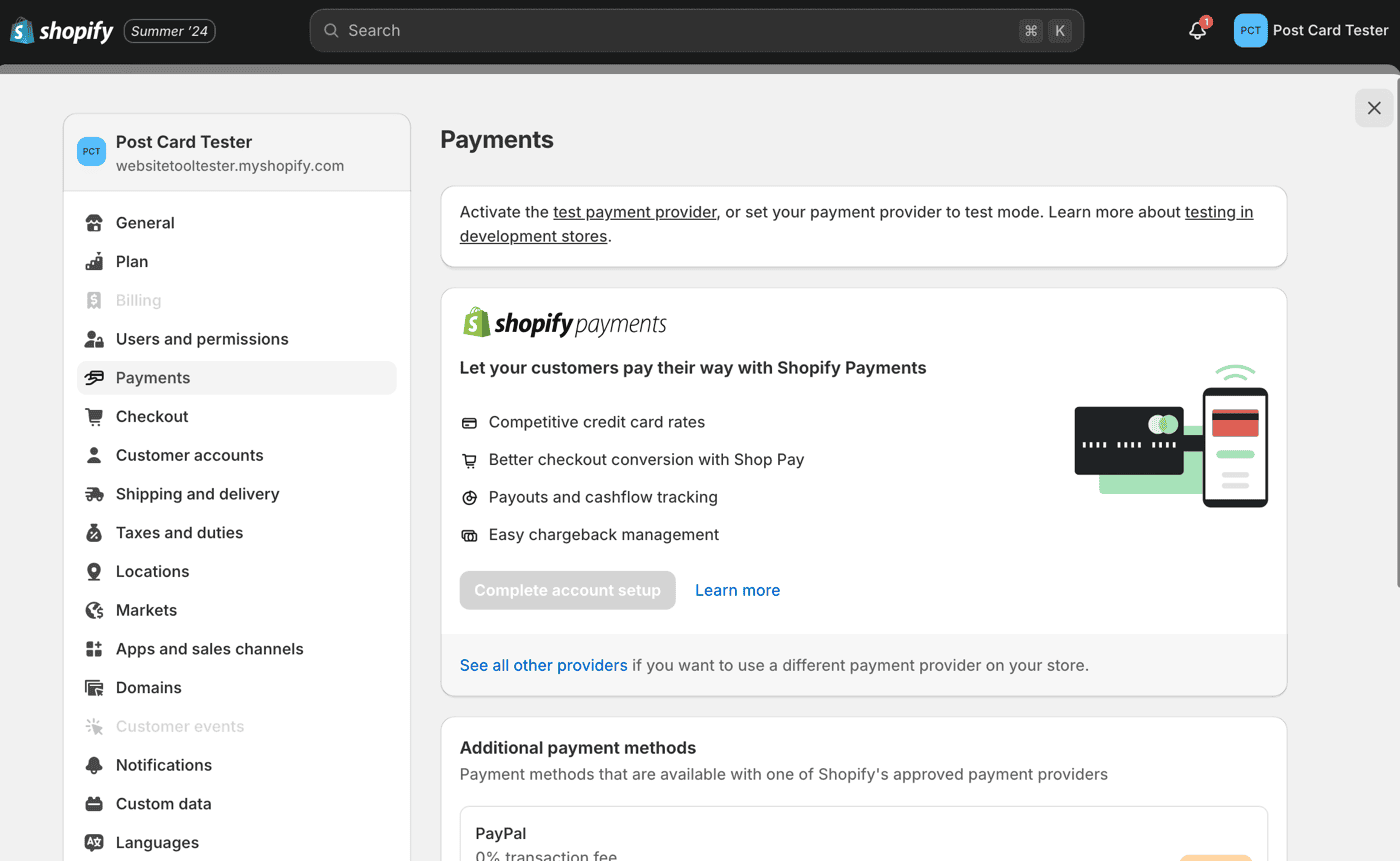Click the Notifications bell icon in sidebar
1400x861 pixels.
[x=94, y=765]
